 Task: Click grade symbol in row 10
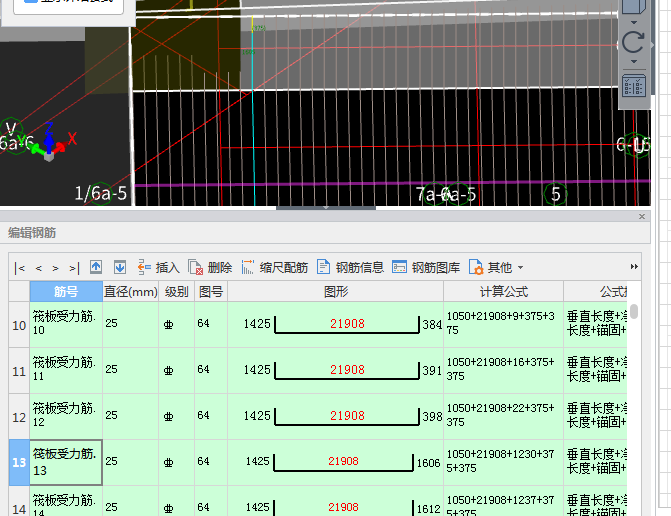coord(168,325)
